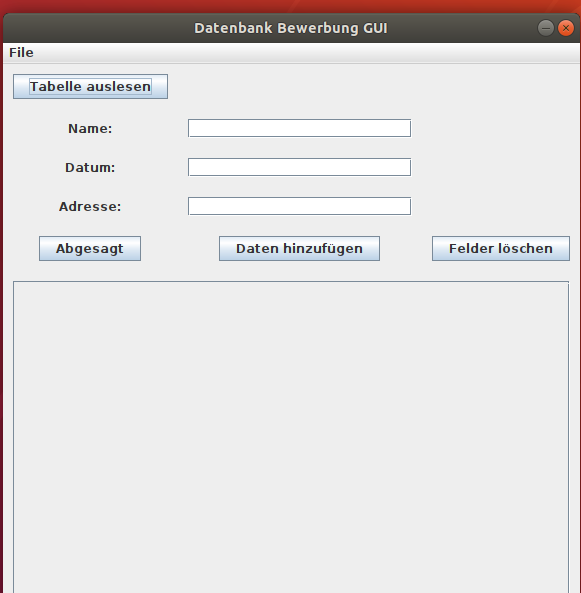Click the Adresse: label text

[x=90, y=206]
